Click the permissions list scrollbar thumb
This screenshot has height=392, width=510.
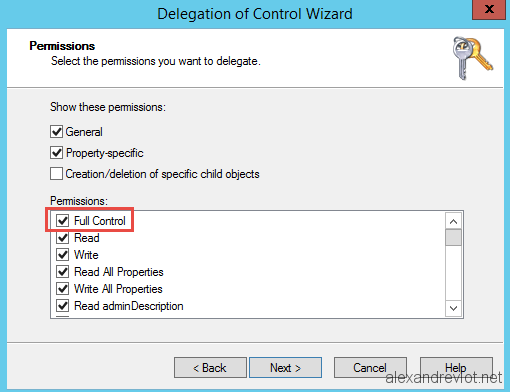453,237
